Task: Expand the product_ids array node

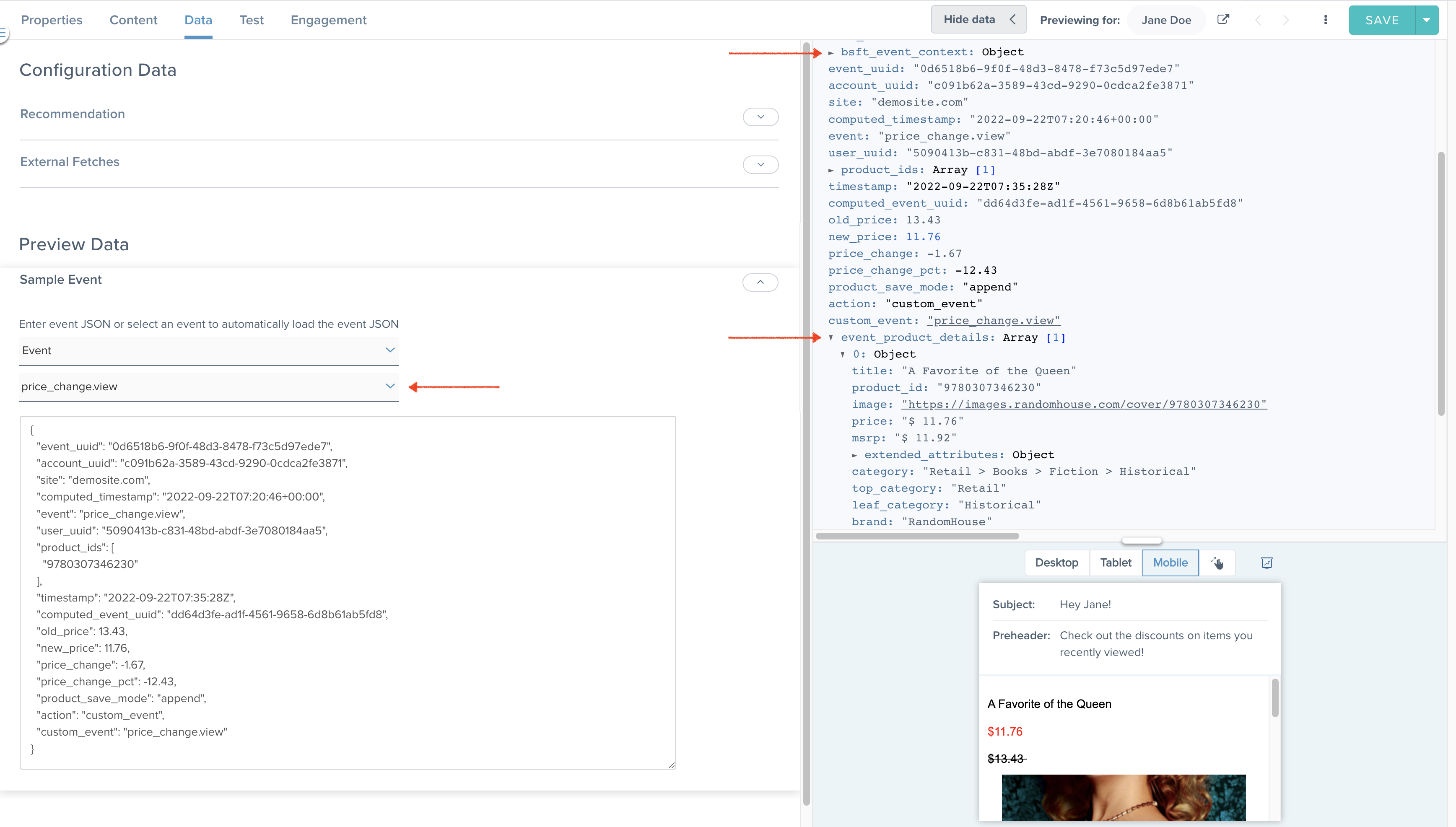Action: [x=831, y=170]
